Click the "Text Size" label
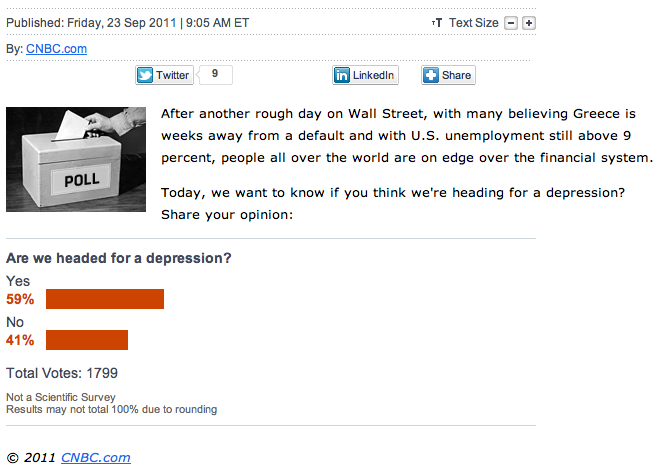Screen dimensions: 670x472 473,23
